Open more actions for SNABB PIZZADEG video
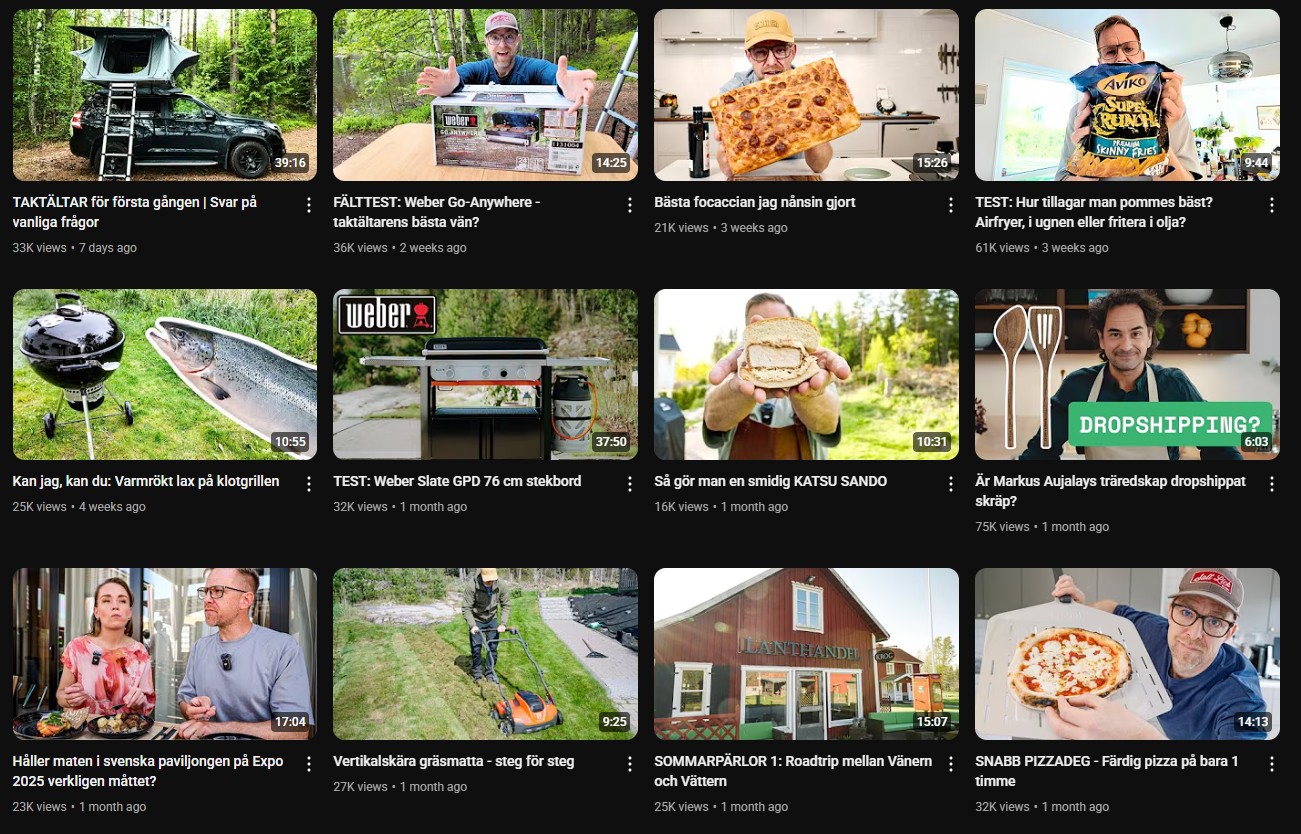Viewport: 1301px width, 834px height. (1272, 764)
